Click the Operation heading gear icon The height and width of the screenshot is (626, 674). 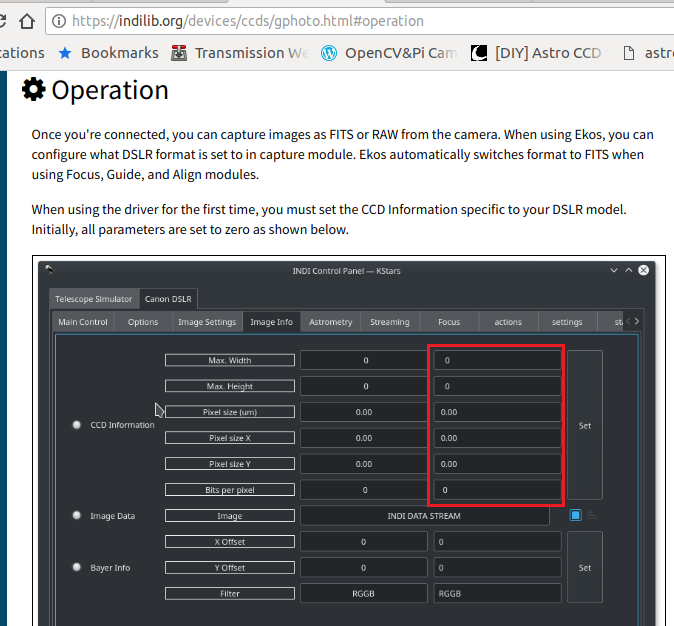(x=34, y=89)
